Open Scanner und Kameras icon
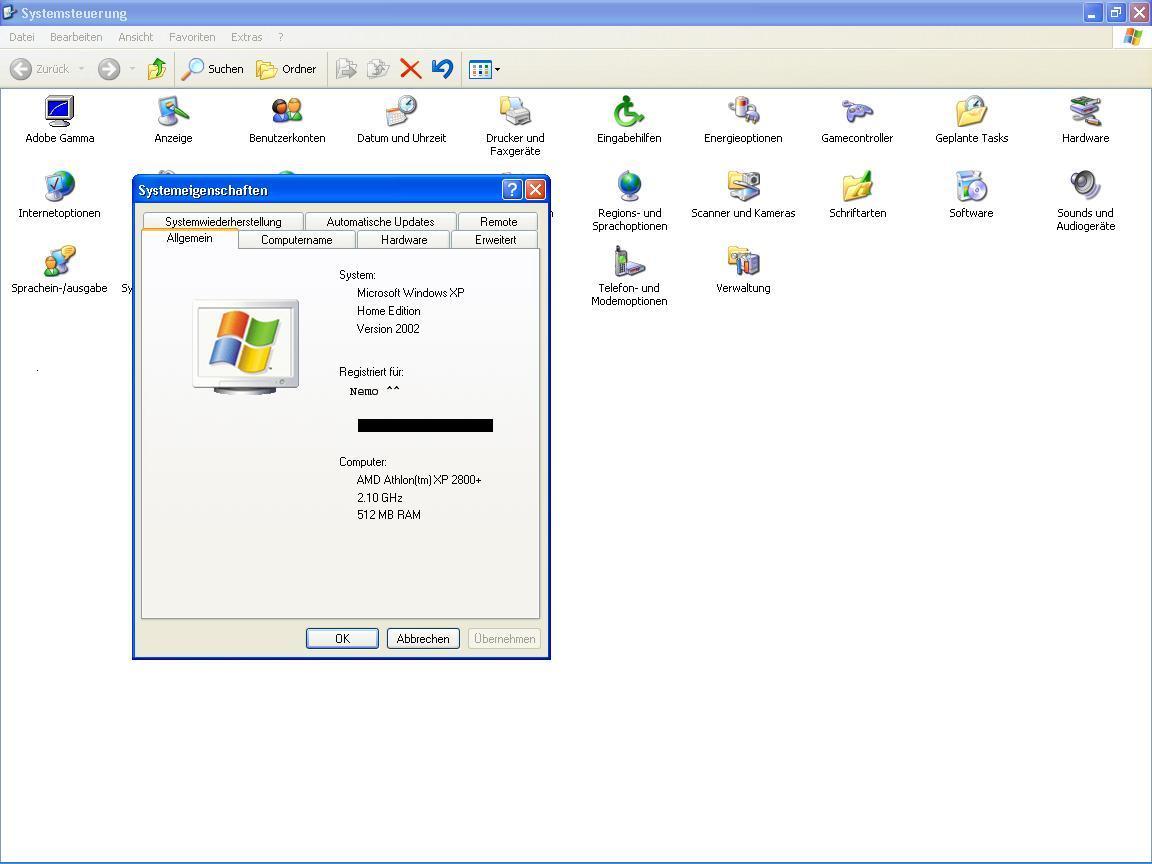The height and width of the screenshot is (864, 1152). click(x=743, y=187)
